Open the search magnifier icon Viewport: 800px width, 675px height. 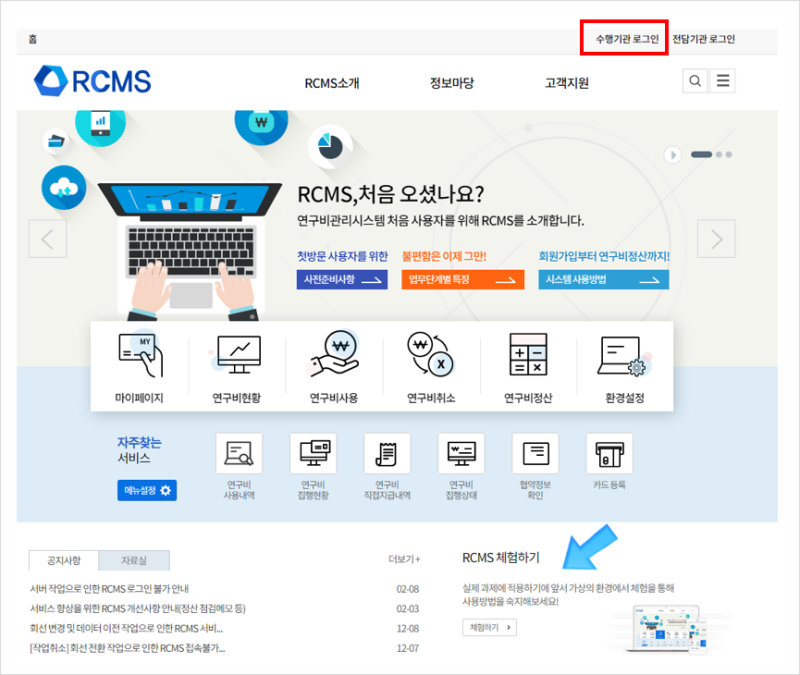point(695,80)
